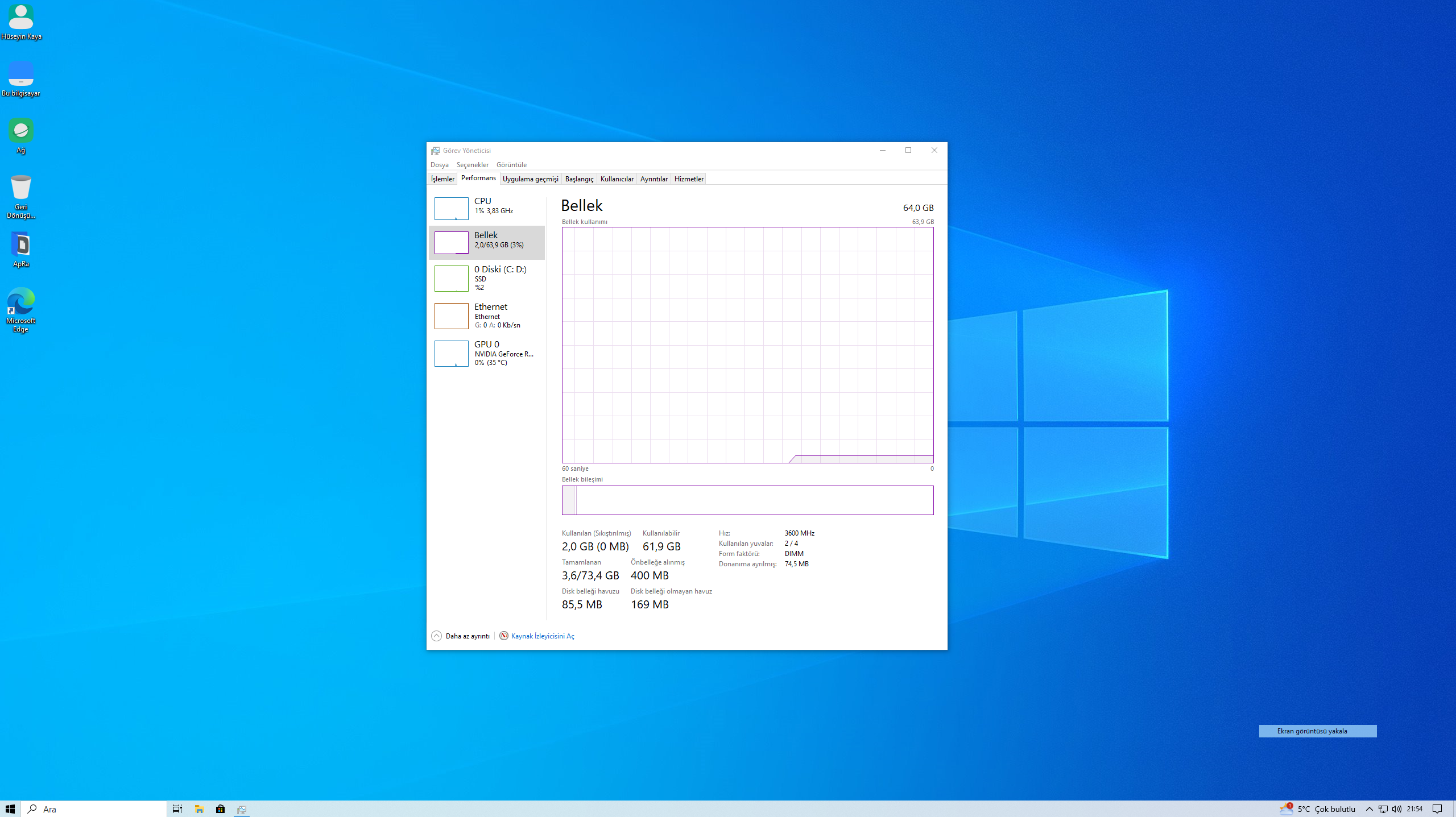This screenshot has height=817, width=1456.
Task: Open the Ayrıntılar tab
Action: (653, 179)
